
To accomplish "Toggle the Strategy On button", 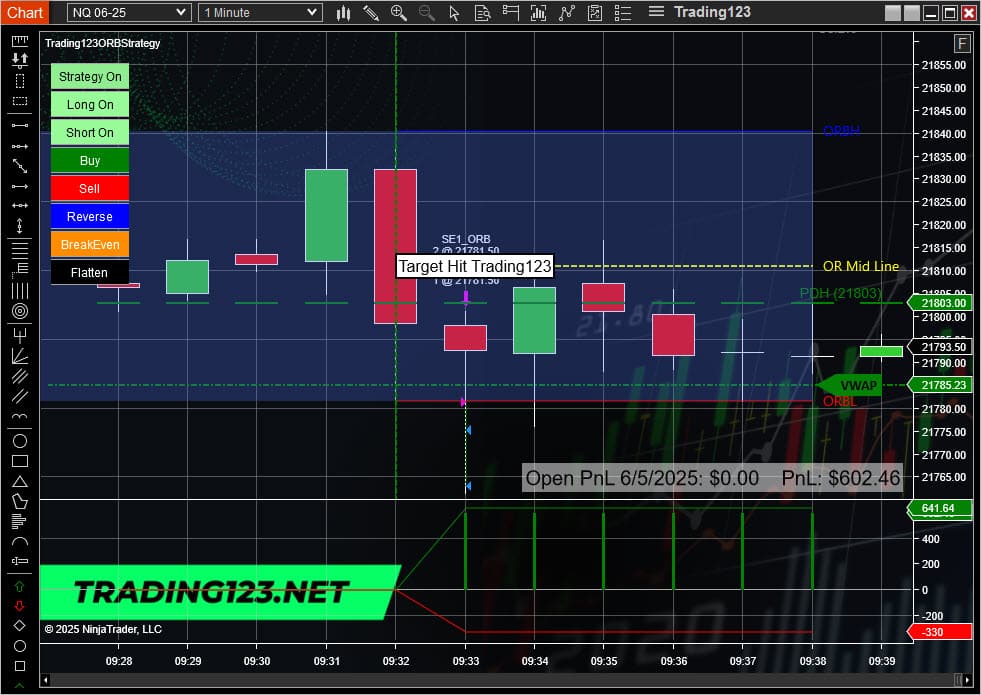I will 89,76.
